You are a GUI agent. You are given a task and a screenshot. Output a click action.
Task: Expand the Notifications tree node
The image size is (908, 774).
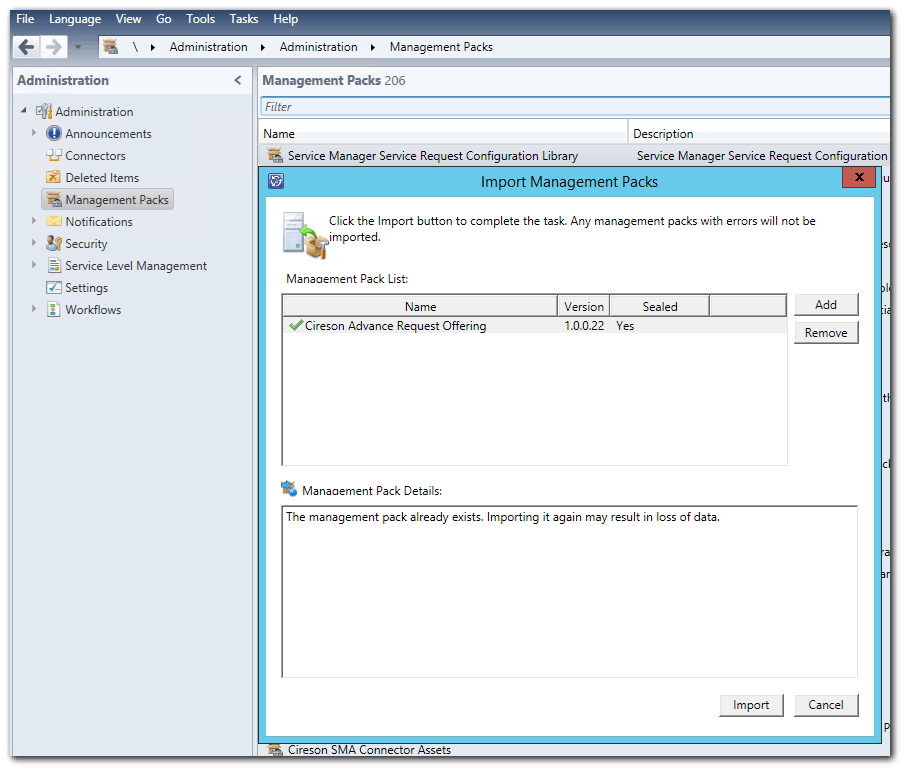click(x=34, y=221)
